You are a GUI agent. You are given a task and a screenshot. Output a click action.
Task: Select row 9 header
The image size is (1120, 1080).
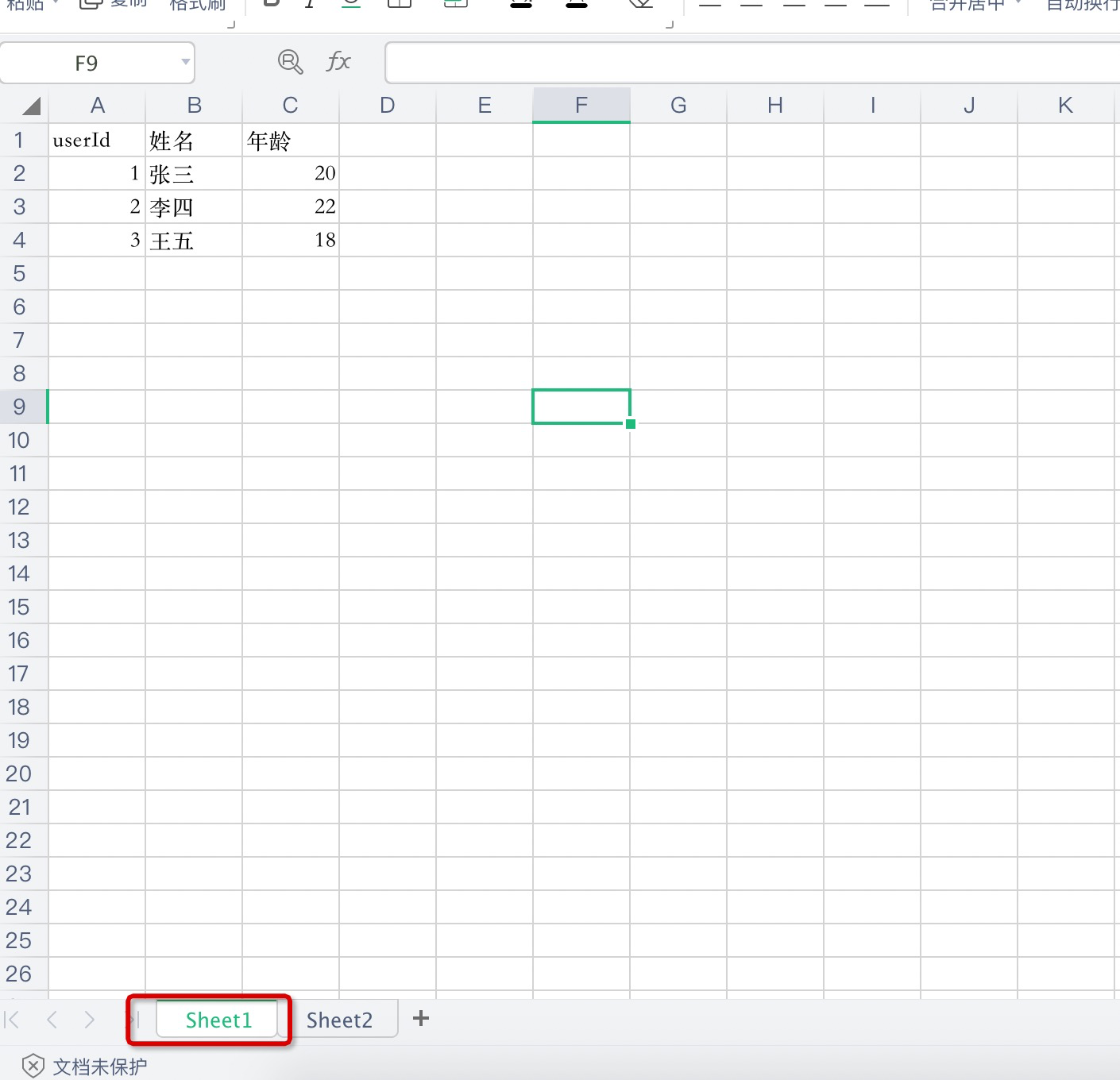[x=24, y=407]
